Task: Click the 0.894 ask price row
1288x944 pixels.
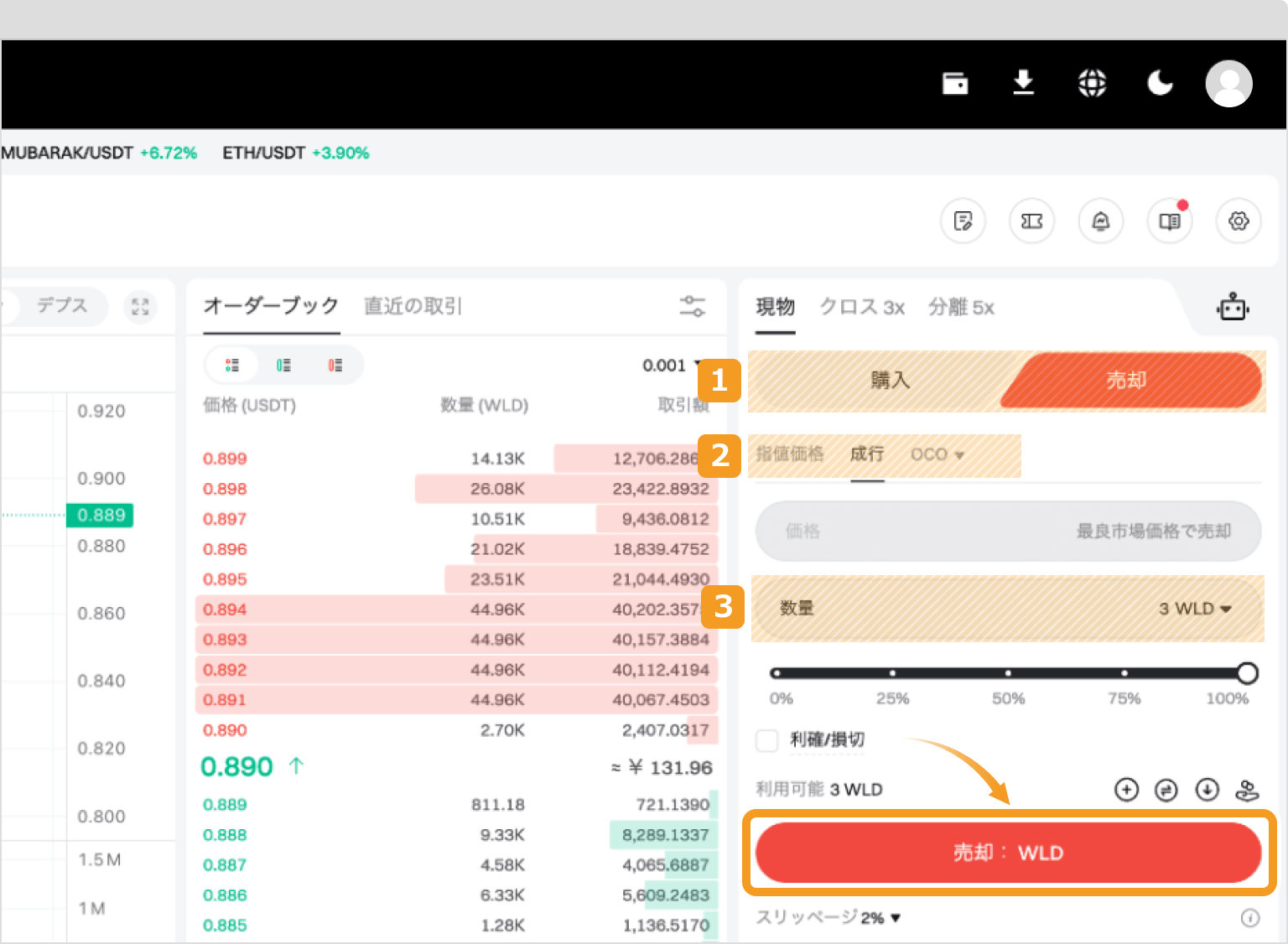Action: pos(457,609)
